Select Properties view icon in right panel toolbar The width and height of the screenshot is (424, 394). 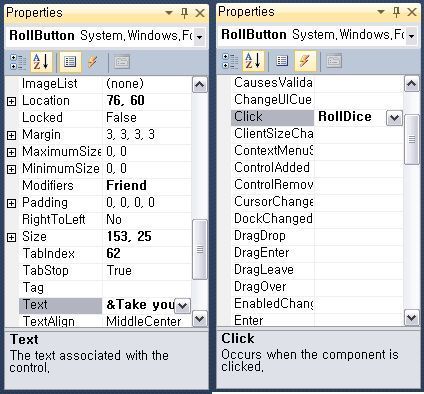click(282, 61)
